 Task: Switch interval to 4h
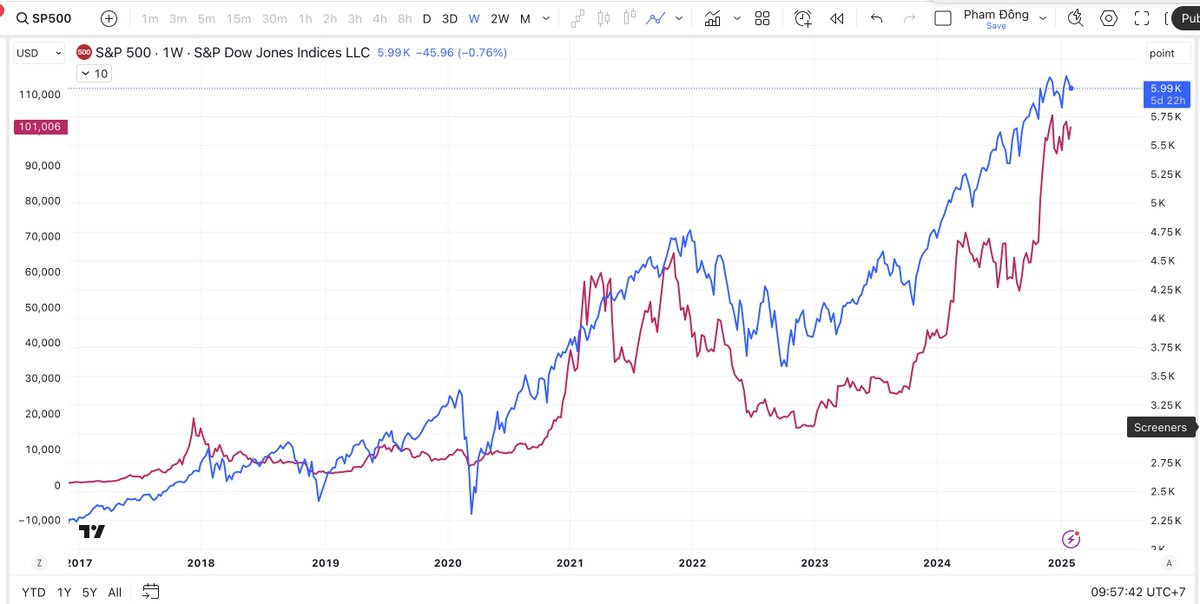379,18
